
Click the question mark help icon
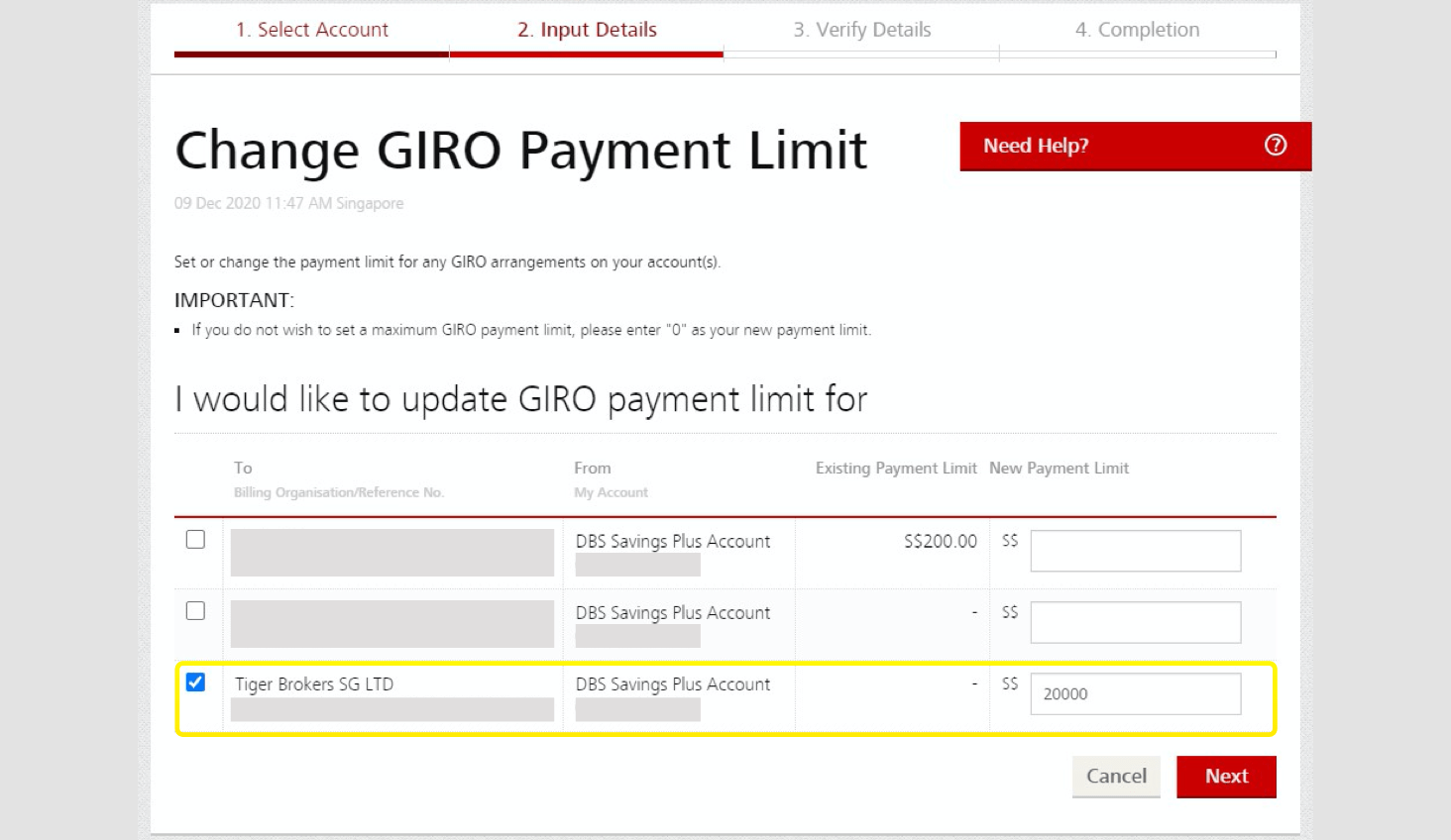point(1276,146)
